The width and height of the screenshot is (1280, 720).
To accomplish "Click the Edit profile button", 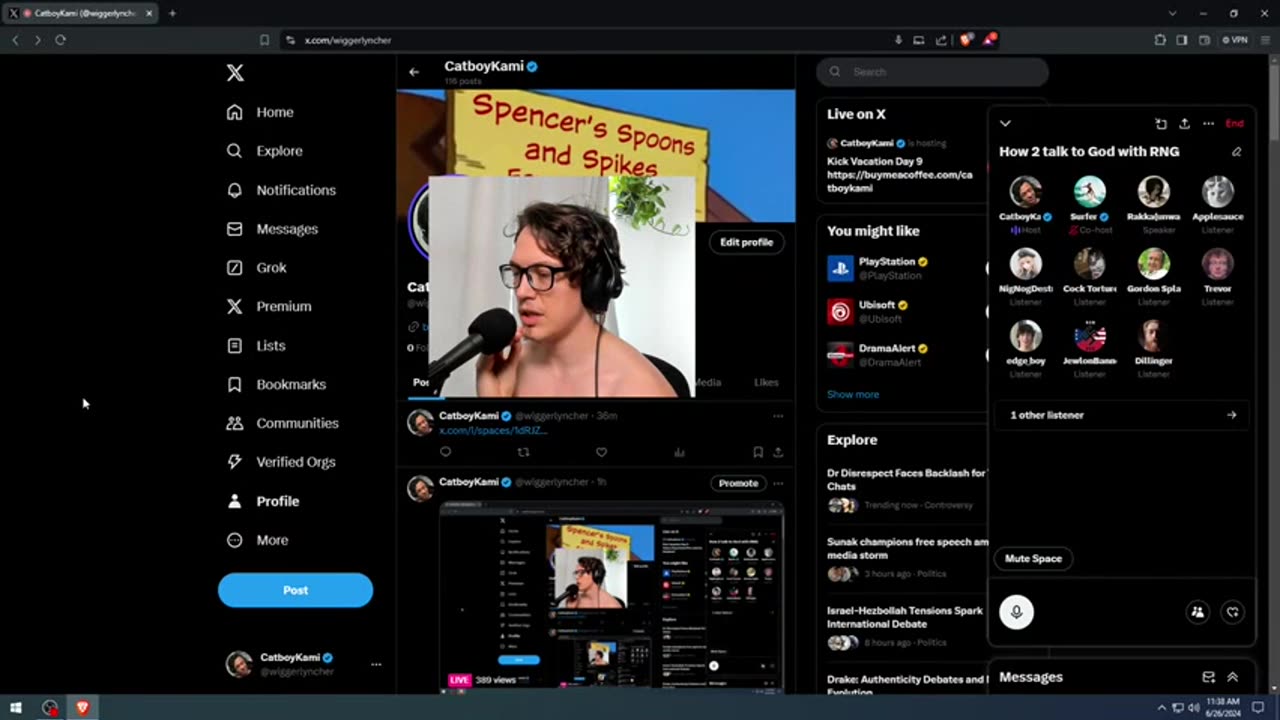I will pyautogui.click(x=746, y=242).
